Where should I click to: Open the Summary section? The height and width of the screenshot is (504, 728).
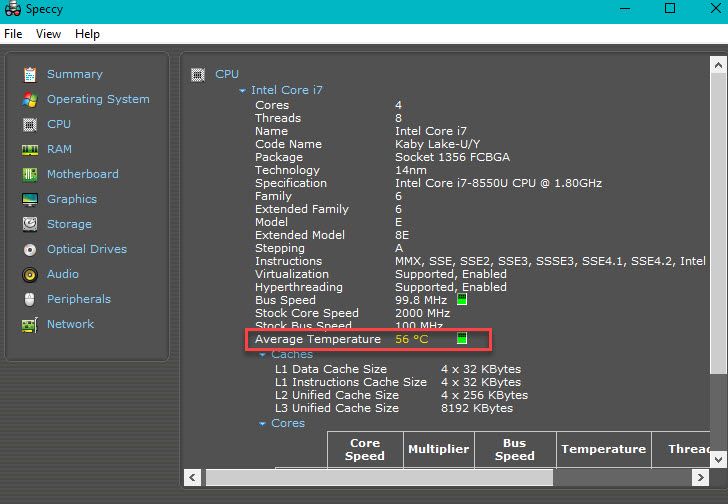[75, 74]
